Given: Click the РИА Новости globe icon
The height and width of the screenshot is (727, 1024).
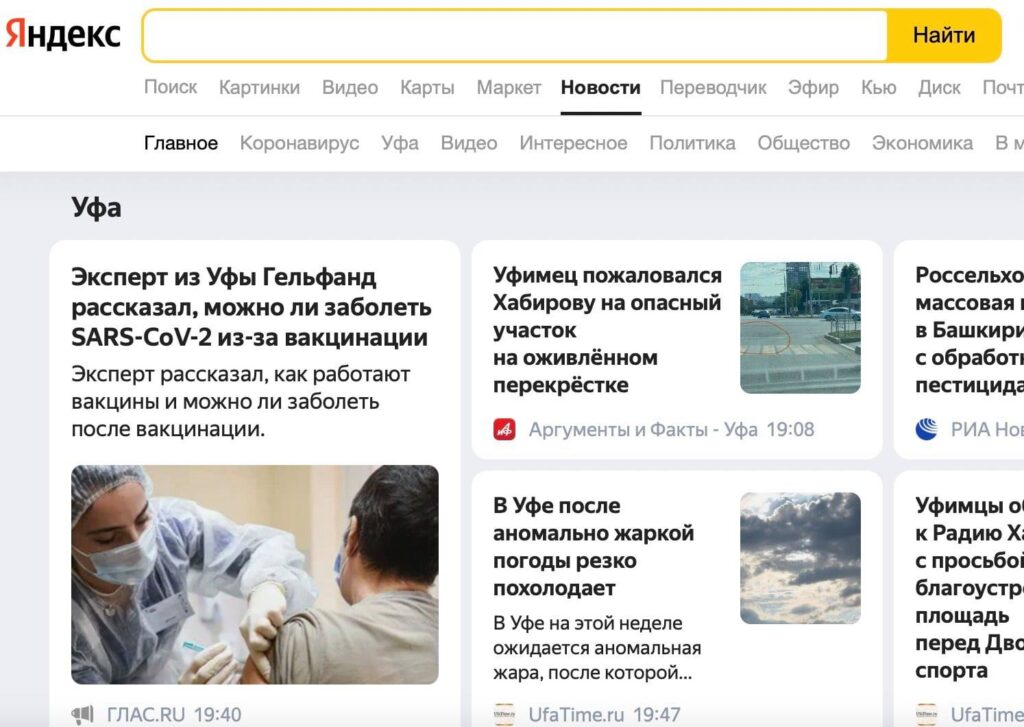Looking at the screenshot, I should pyautogui.click(x=926, y=430).
